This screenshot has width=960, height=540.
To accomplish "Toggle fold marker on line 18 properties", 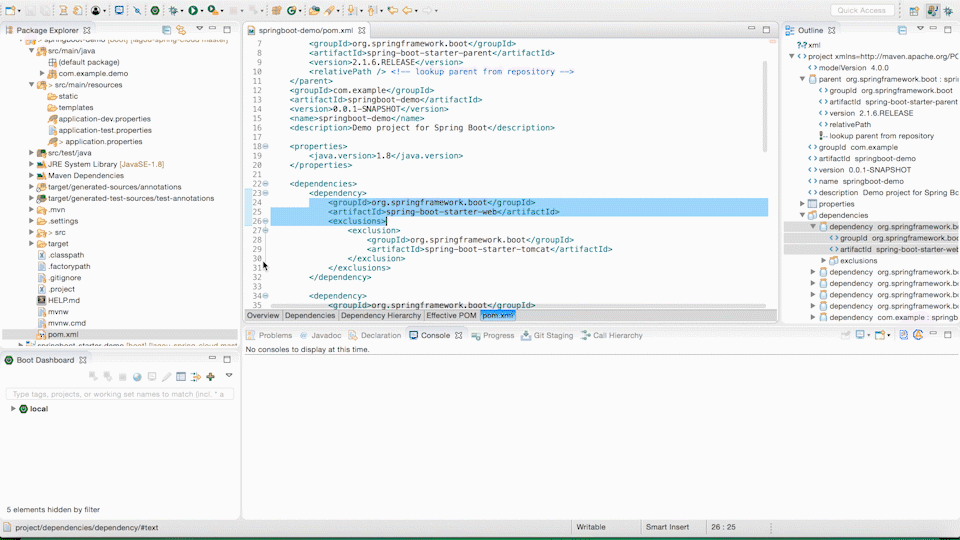I will click(x=265, y=146).
